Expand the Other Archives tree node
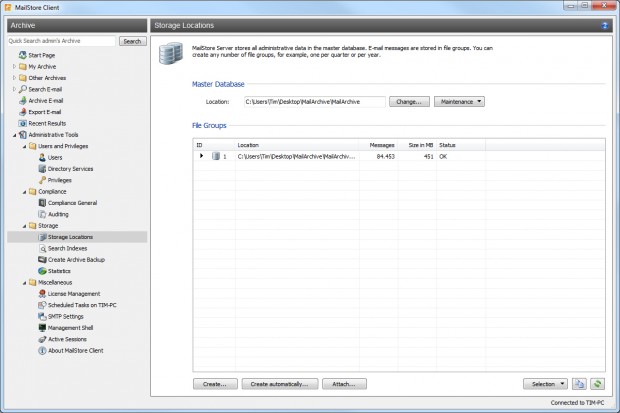Screen dimensions: 620x413 [15, 78]
